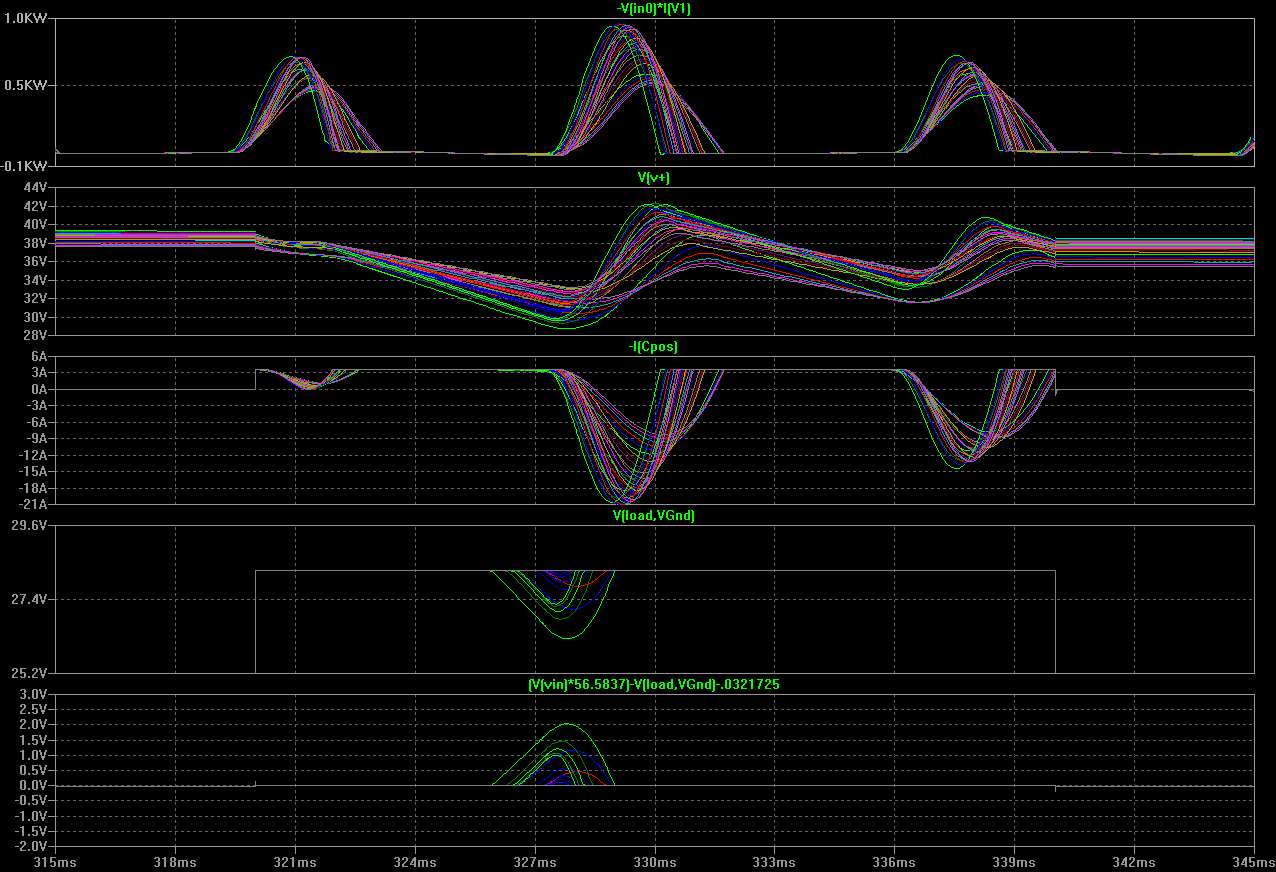Image resolution: width=1276 pixels, height=872 pixels.
Task: Click the 27.4V axis label
Action: (x=30, y=599)
